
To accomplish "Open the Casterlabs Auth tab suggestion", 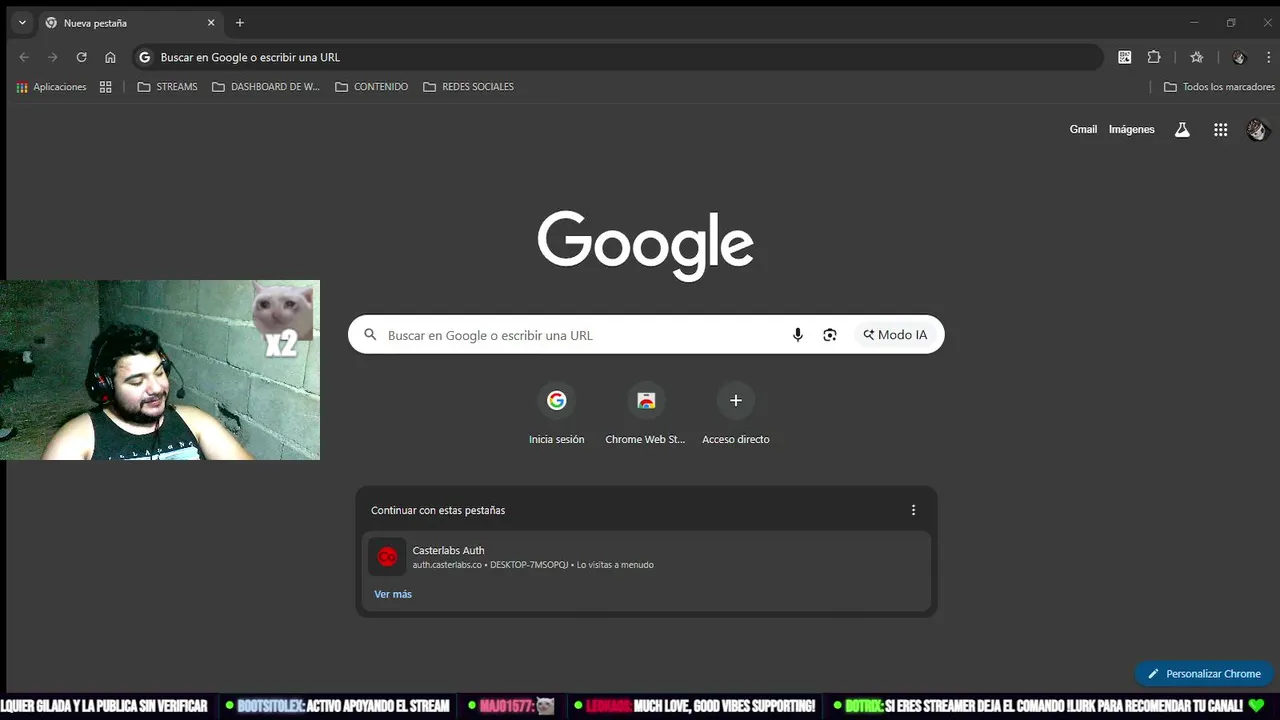I will click(646, 557).
